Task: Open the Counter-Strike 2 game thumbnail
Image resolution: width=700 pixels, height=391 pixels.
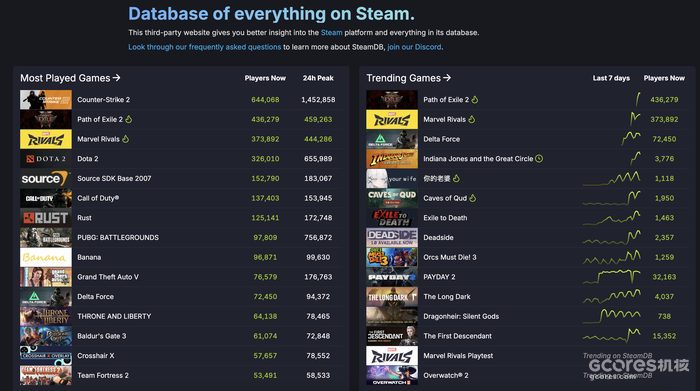Action: (46, 100)
